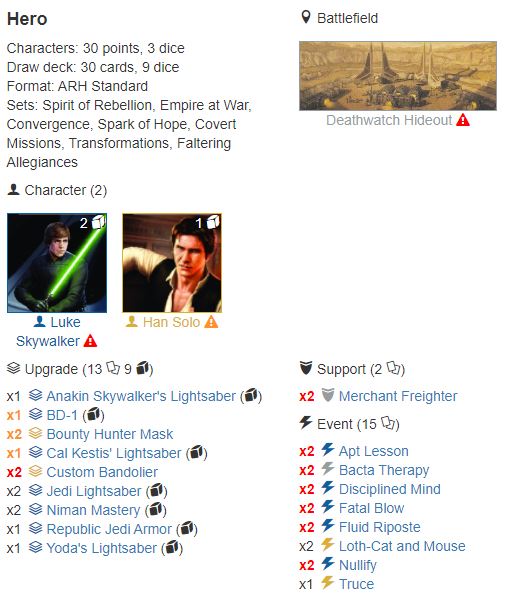Open the Disciplined Mind event link

pos(390,489)
